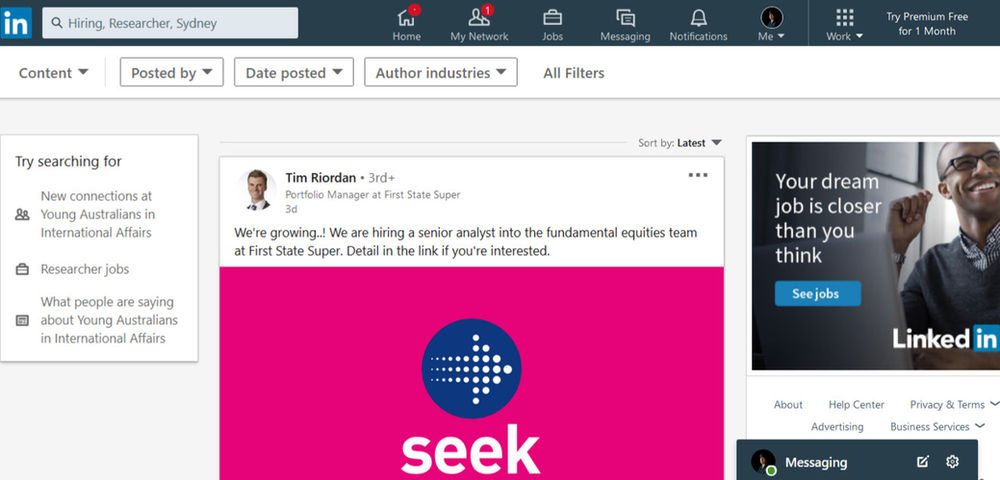The image size is (1000, 480).
Task: Open the Author industries dropdown
Action: tap(441, 73)
